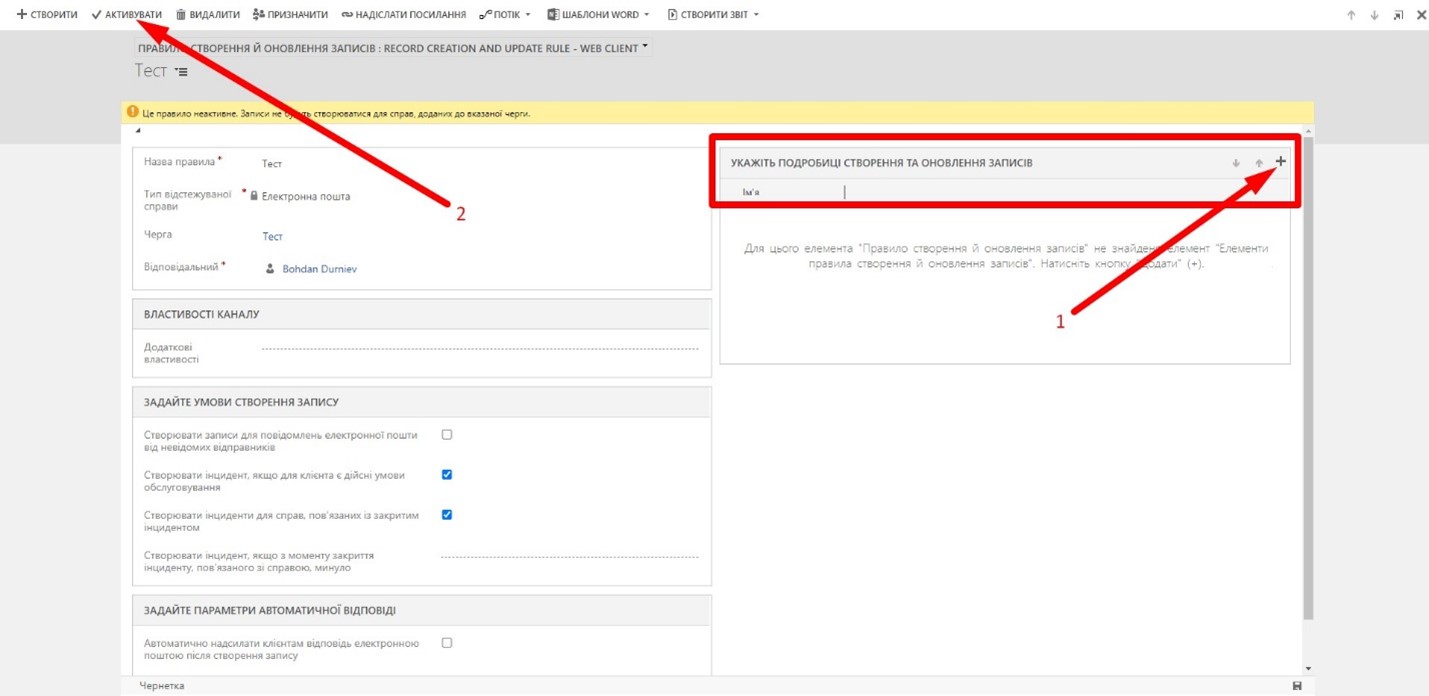Open the list icon next to the Тест title
Screen dimensions: 1429x696
(181, 72)
